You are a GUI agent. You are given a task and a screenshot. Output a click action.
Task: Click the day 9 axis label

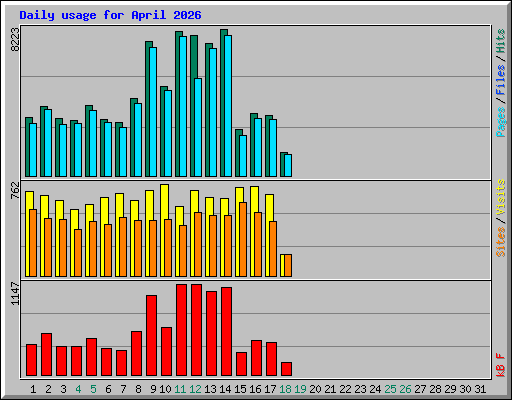(153, 389)
